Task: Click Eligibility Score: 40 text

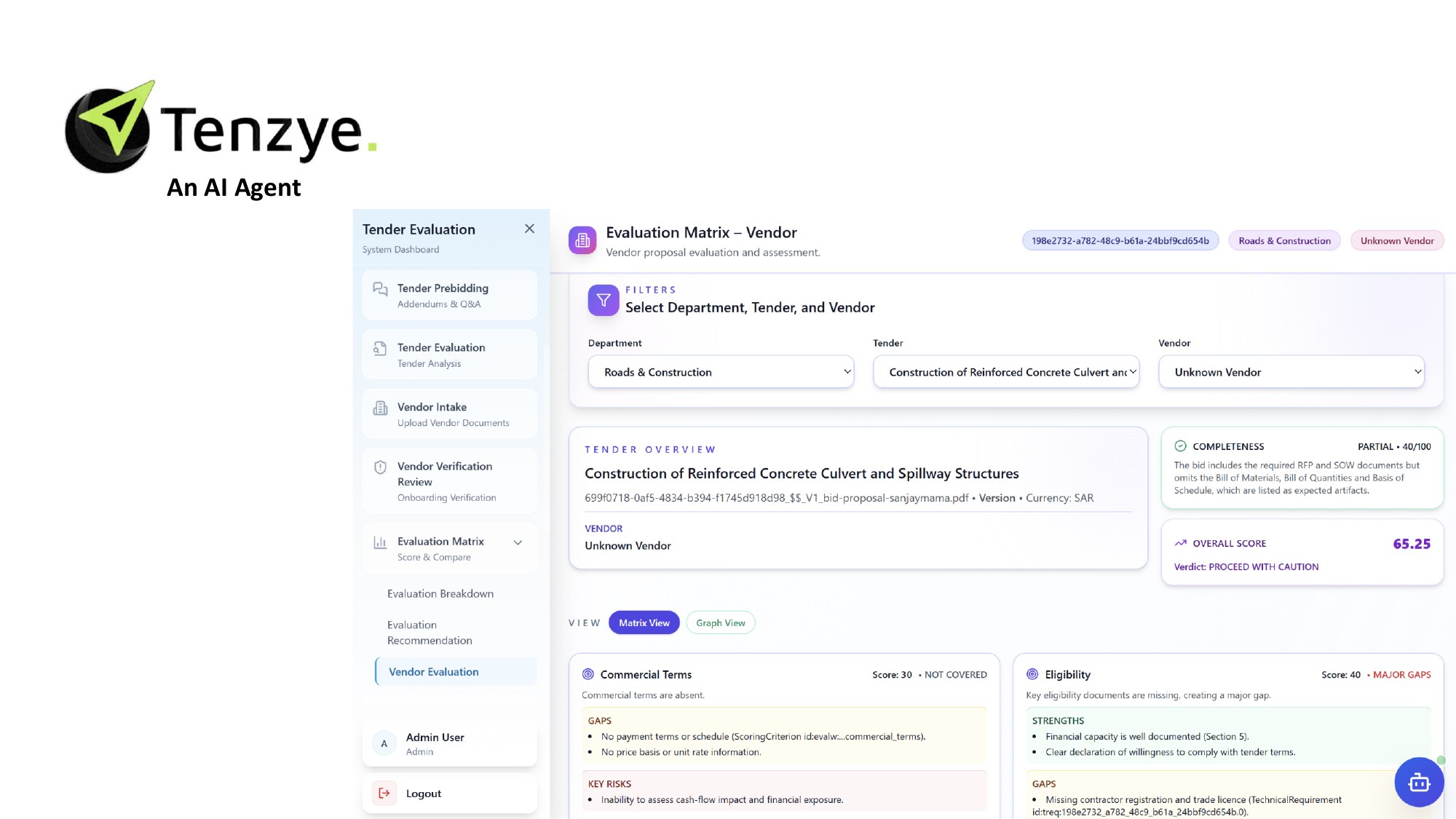Action: click(x=1341, y=675)
